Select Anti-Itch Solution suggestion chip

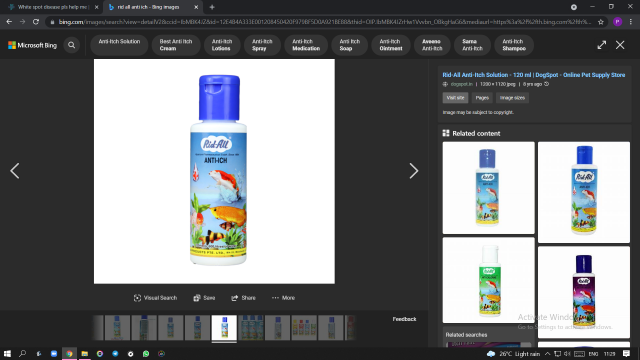(x=119, y=44)
